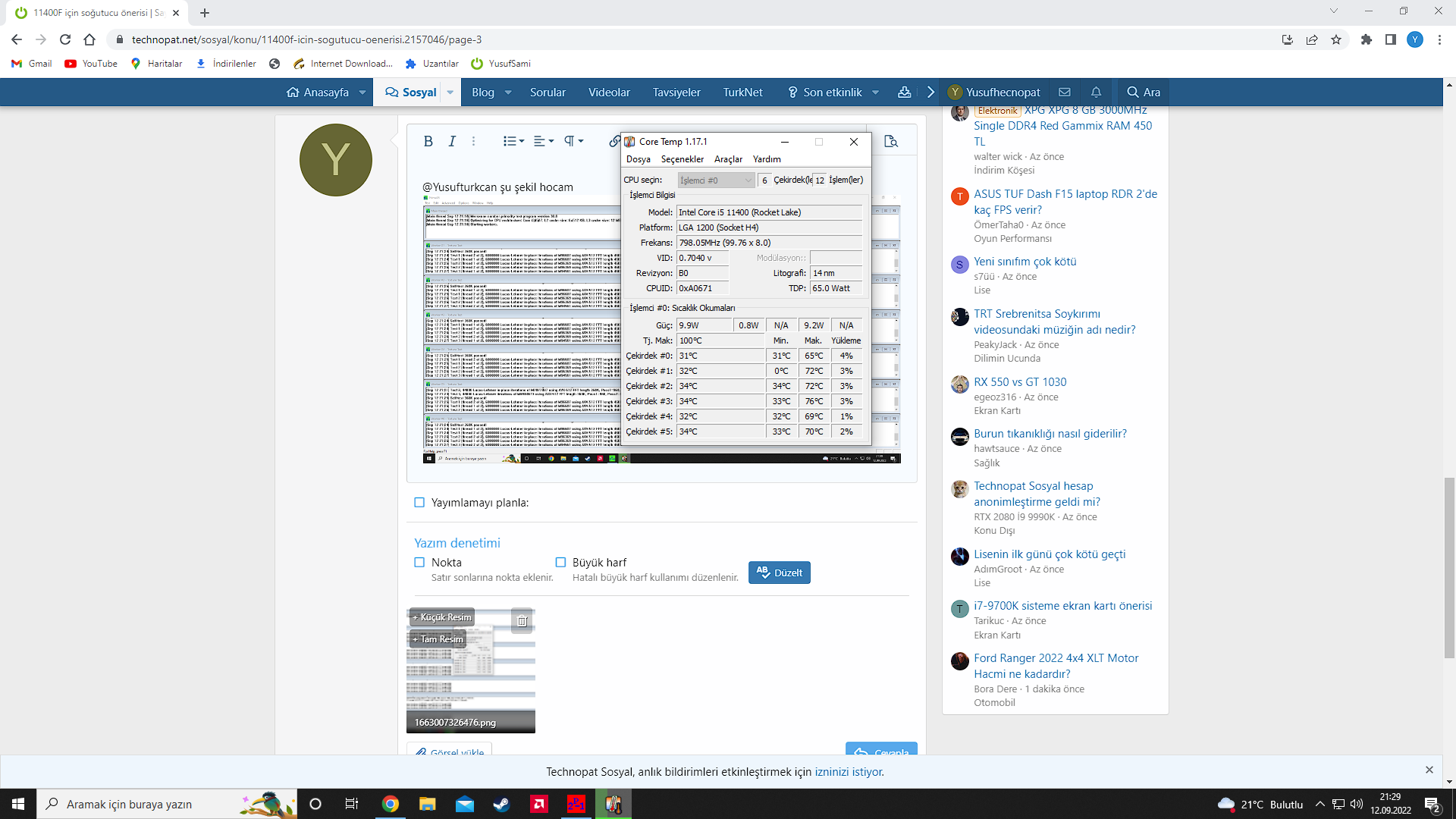
Task: Expand the list formatting dropdown
Action: [x=513, y=141]
